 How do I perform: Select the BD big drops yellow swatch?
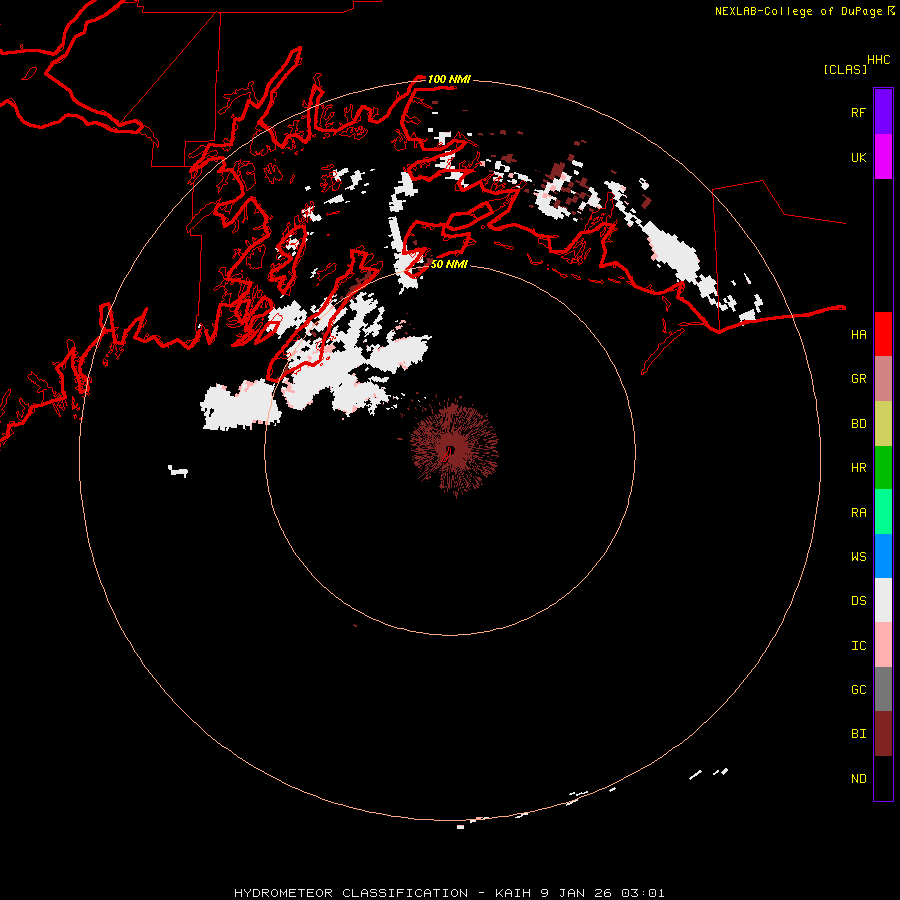click(x=883, y=424)
